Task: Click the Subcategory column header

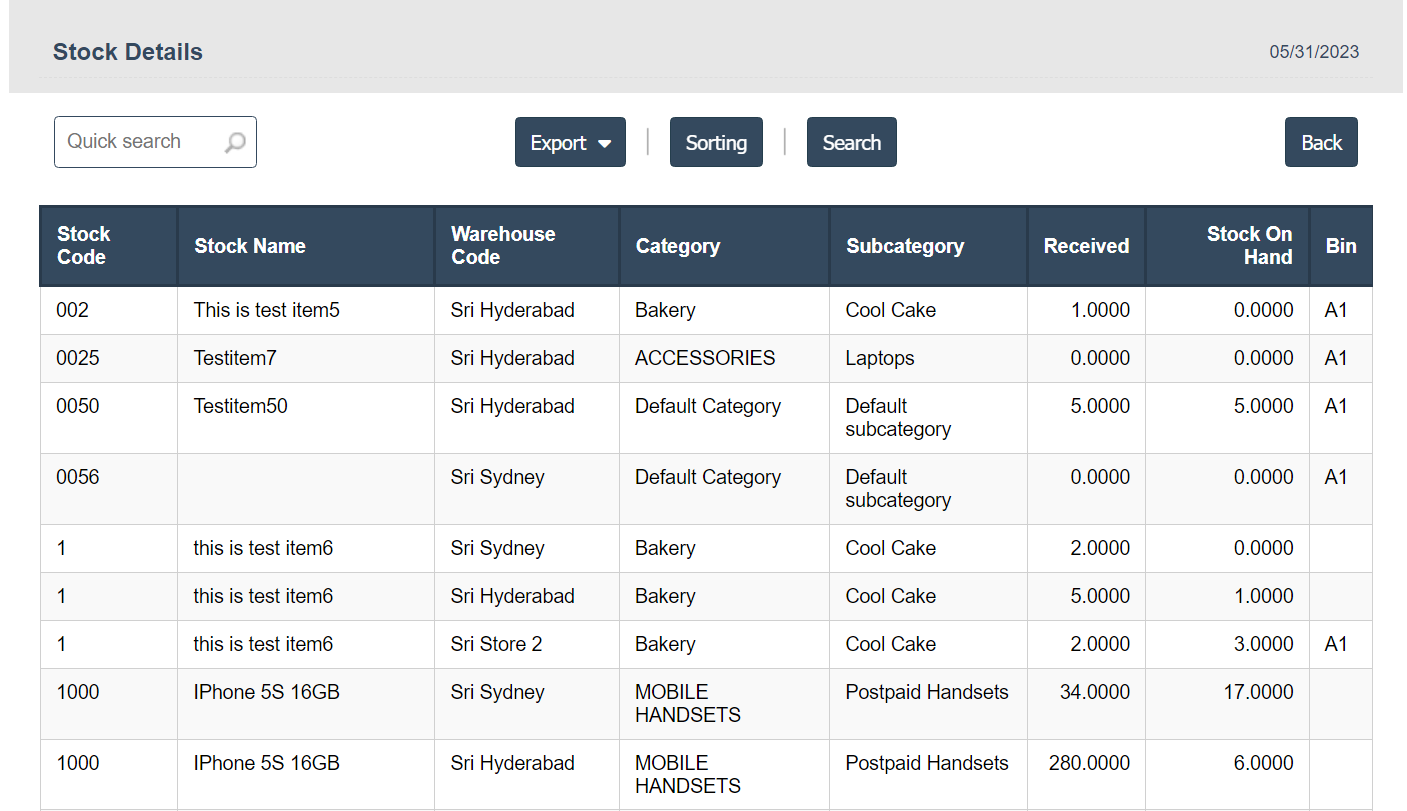Action: click(905, 246)
